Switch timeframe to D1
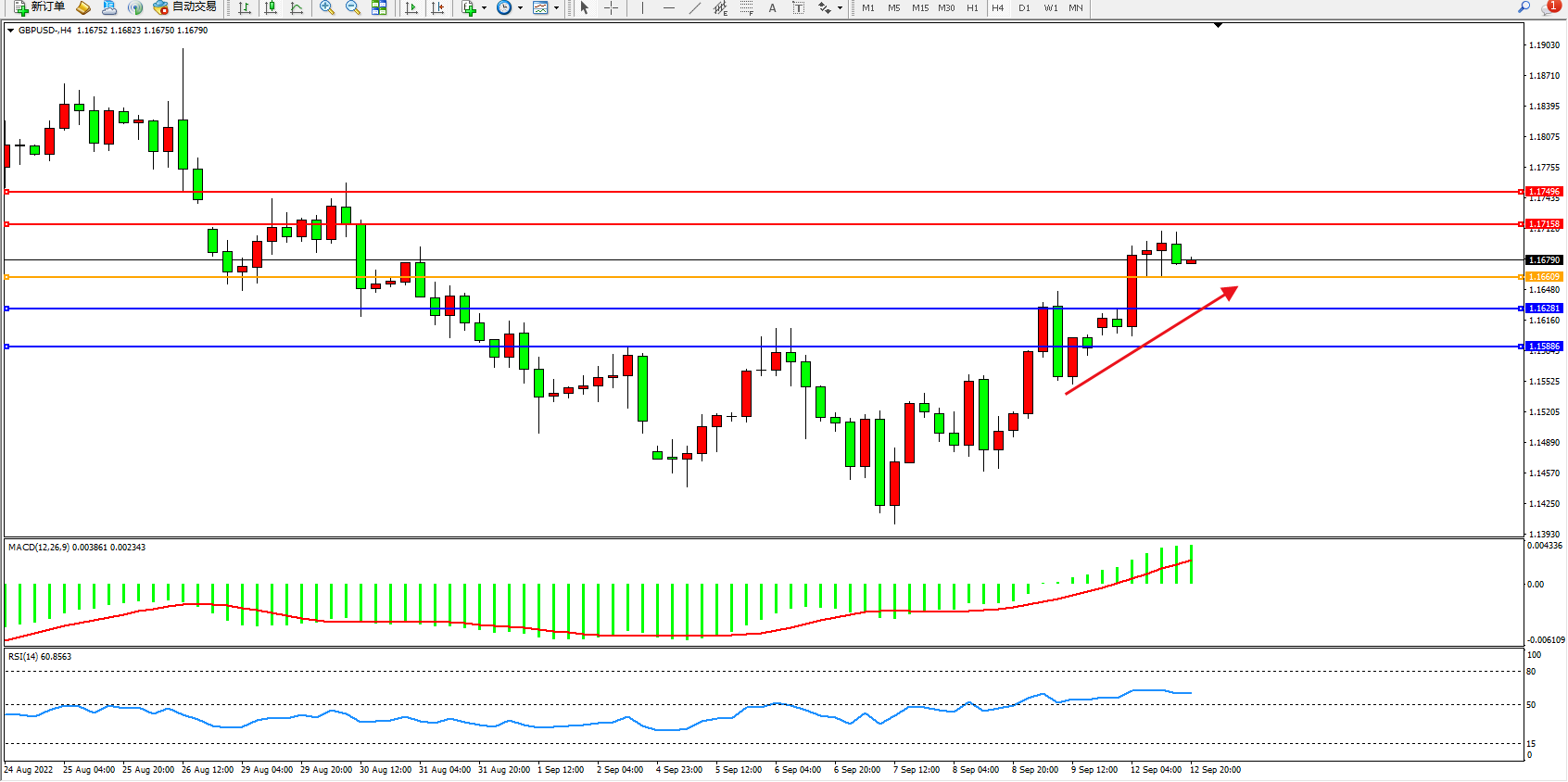This screenshot has width=1568, height=782. tap(1024, 7)
